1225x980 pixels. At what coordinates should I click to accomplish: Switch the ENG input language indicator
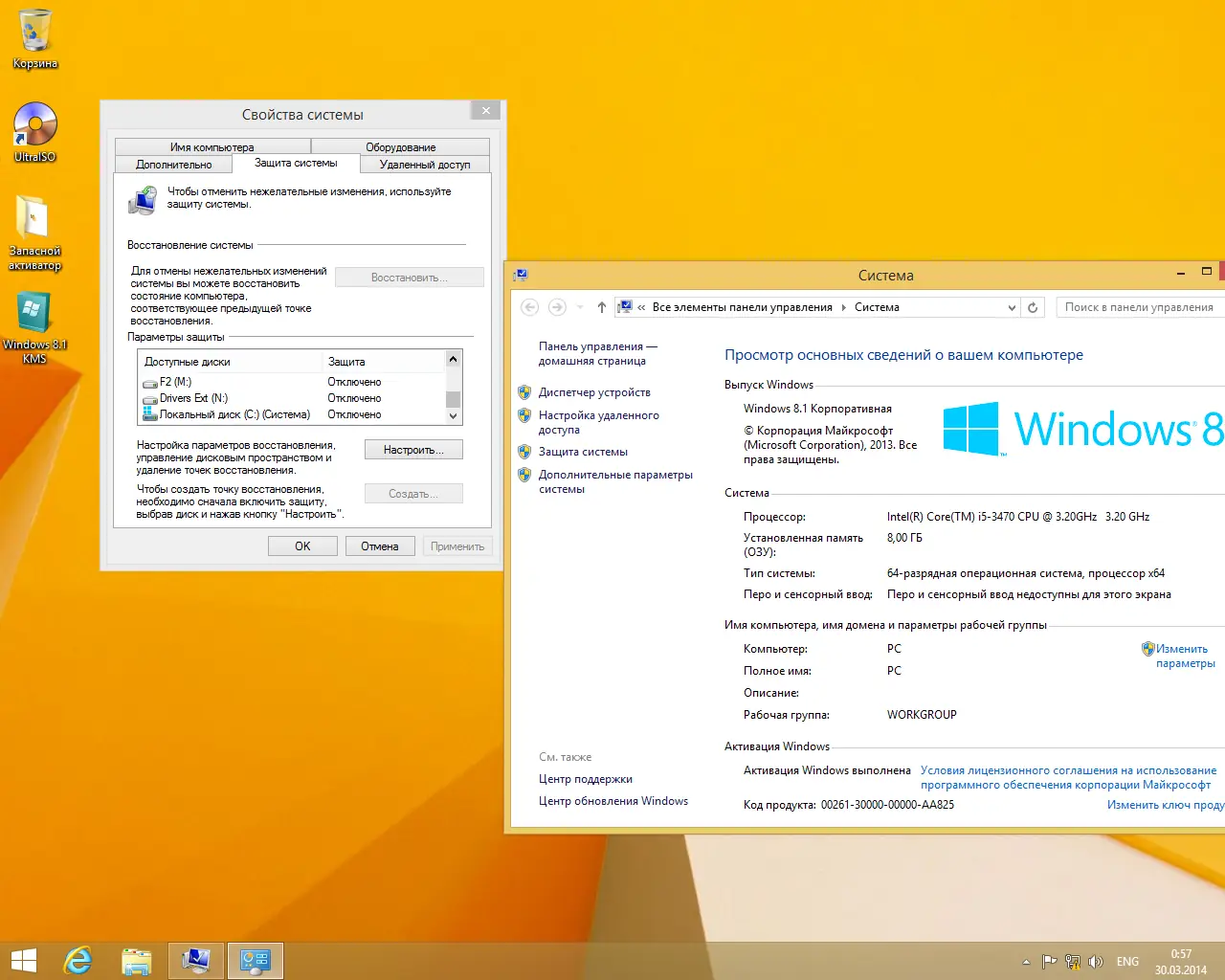(x=1127, y=962)
